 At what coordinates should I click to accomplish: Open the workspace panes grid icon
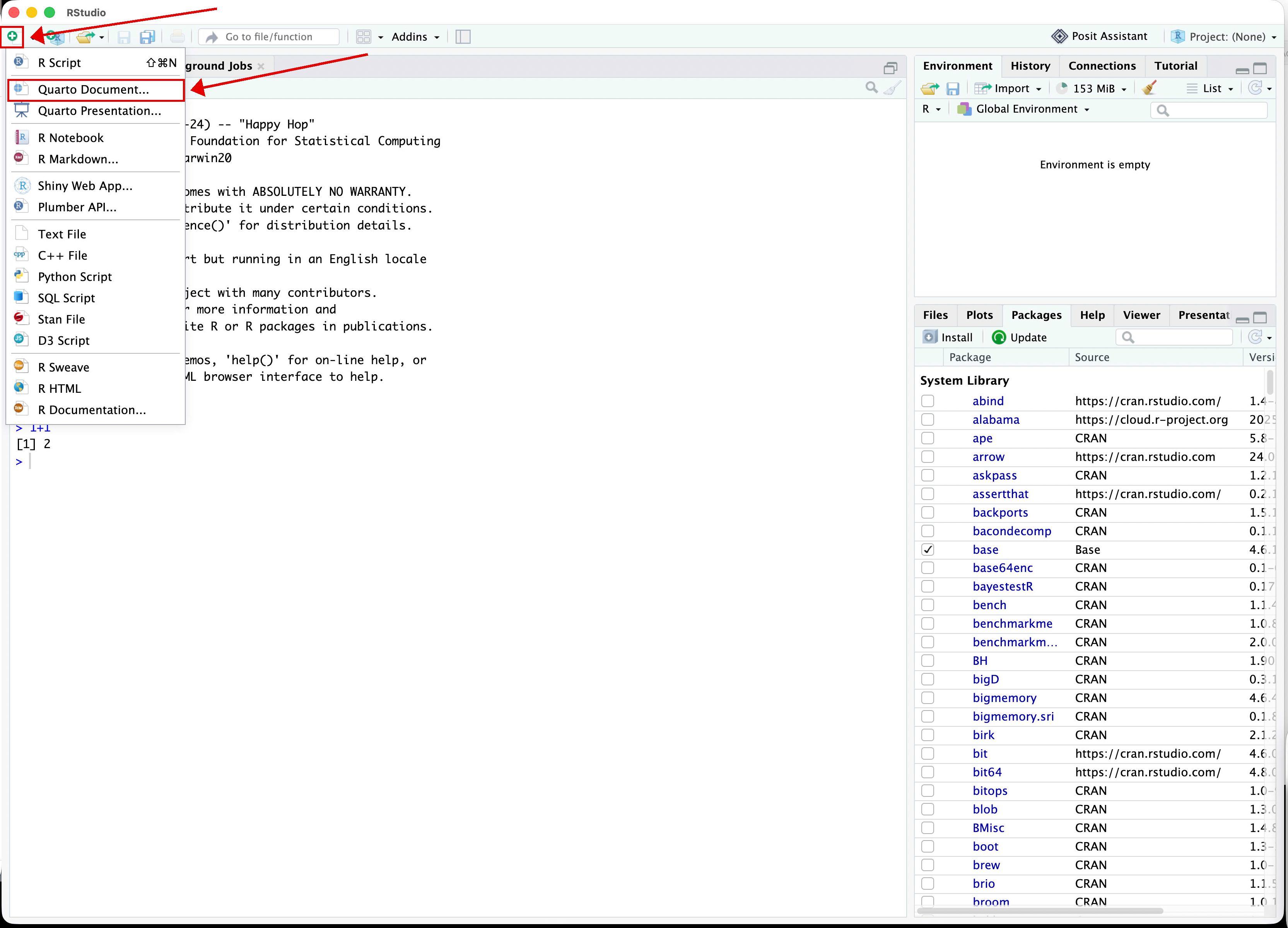(x=364, y=37)
